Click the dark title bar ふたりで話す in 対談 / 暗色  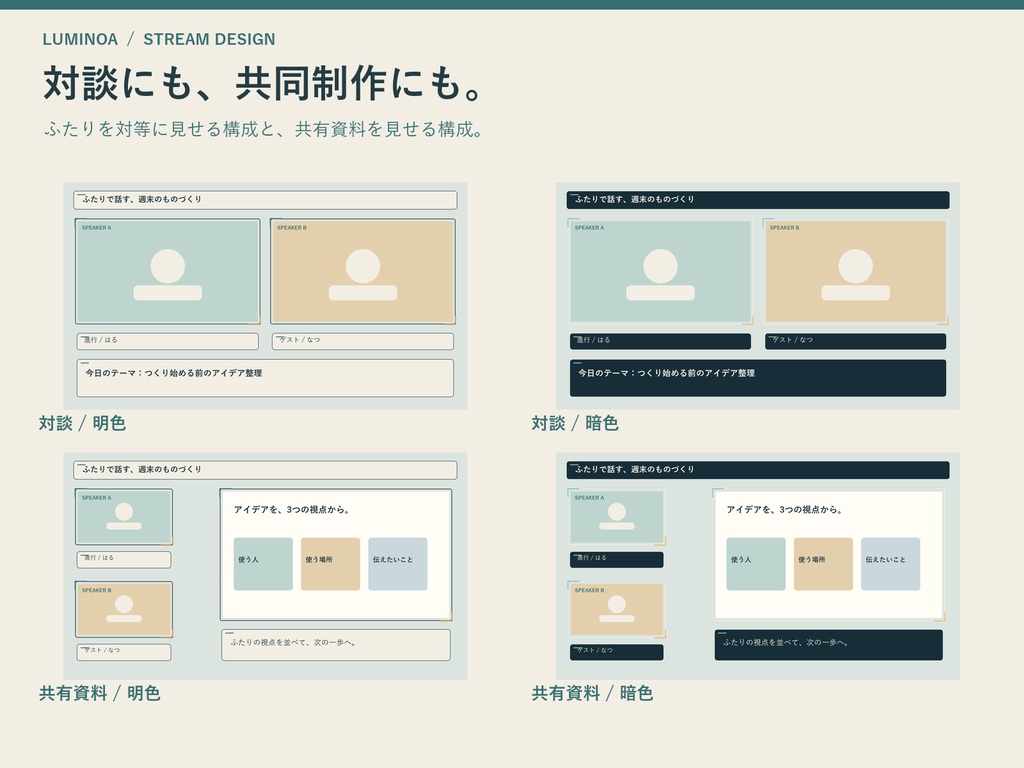point(758,200)
